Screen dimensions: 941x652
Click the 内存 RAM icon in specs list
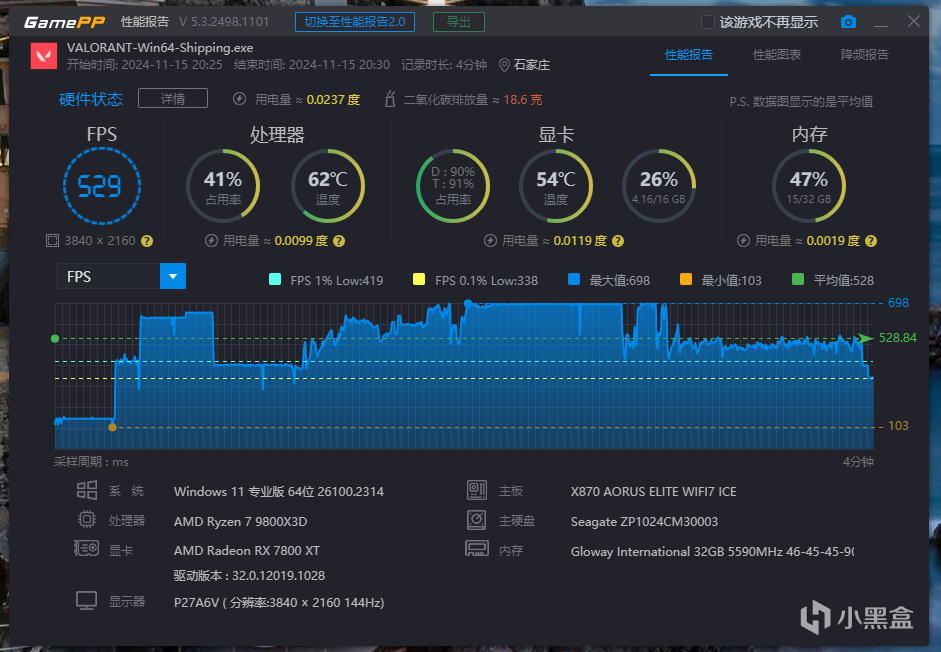point(477,548)
